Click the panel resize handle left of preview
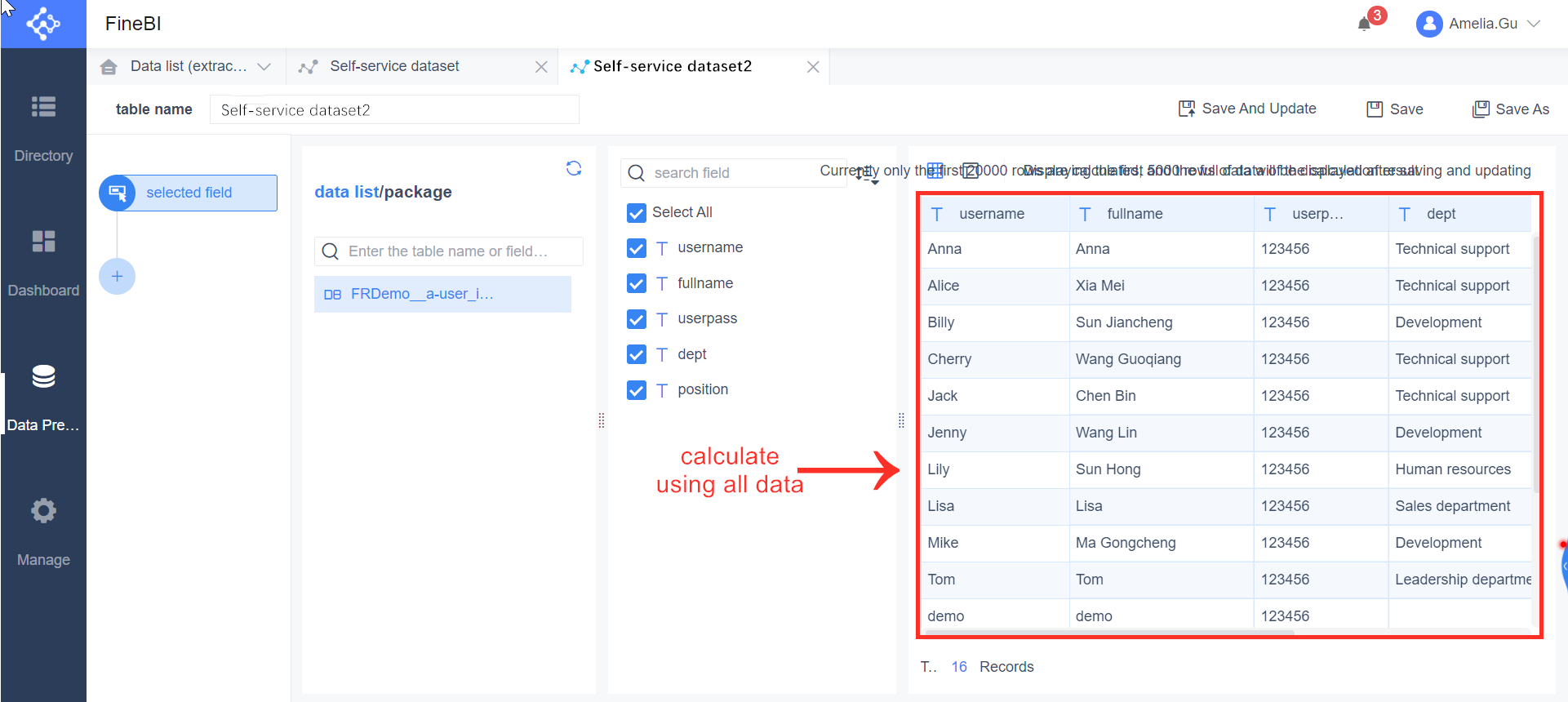Image resolution: width=1568 pixels, height=702 pixels. click(901, 420)
